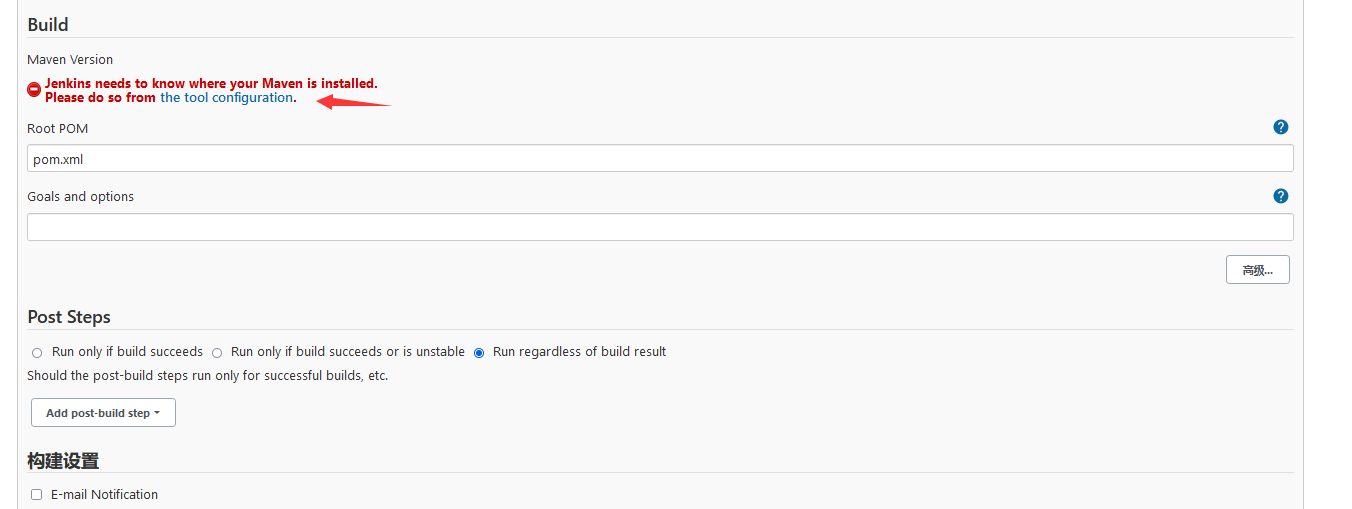Select Run regardless of build result

[x=479, y=353]
